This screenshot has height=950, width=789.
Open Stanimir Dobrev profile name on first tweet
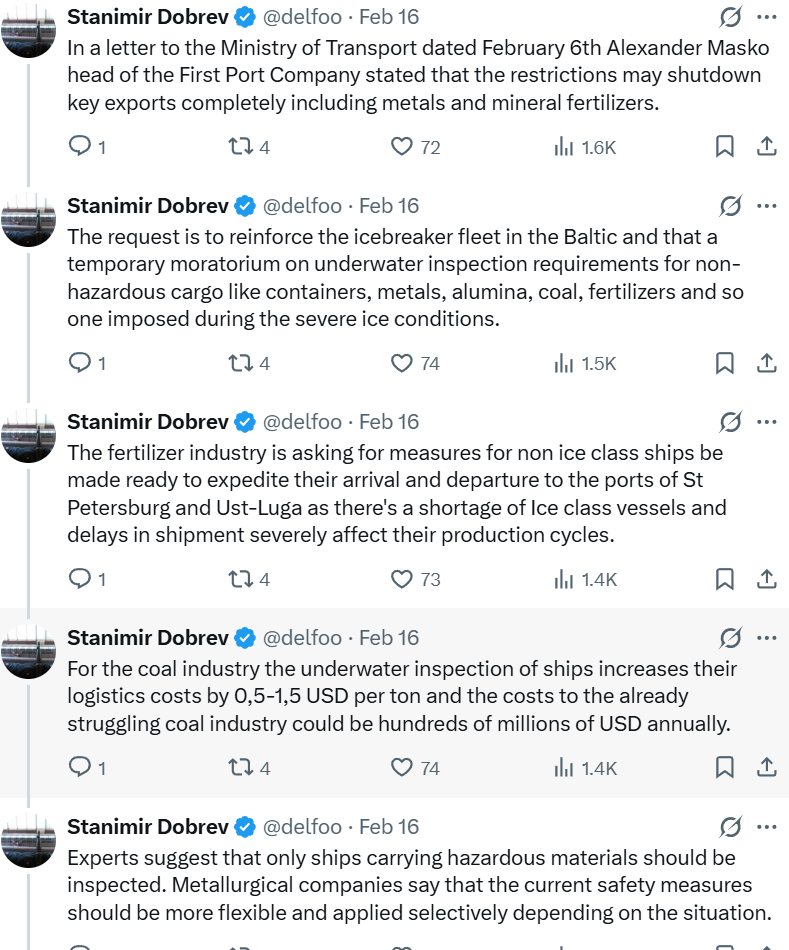coord(148,17)
